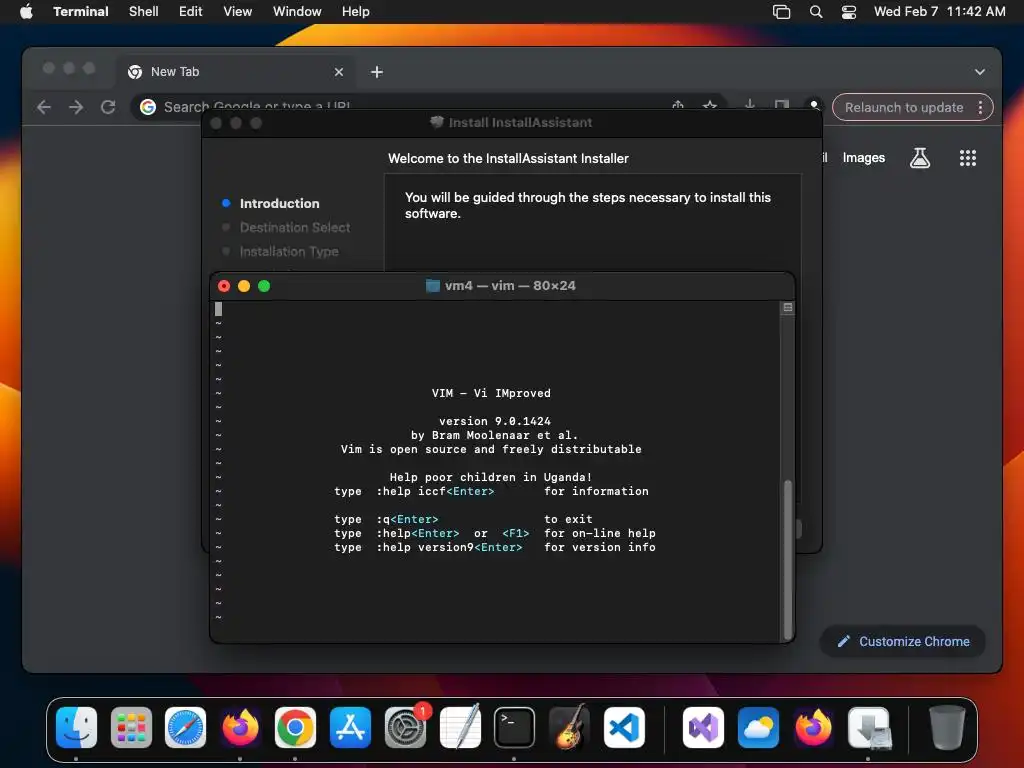Launch Safari from the dock
The image size is (1024, 768).
[x=185, y=727]
